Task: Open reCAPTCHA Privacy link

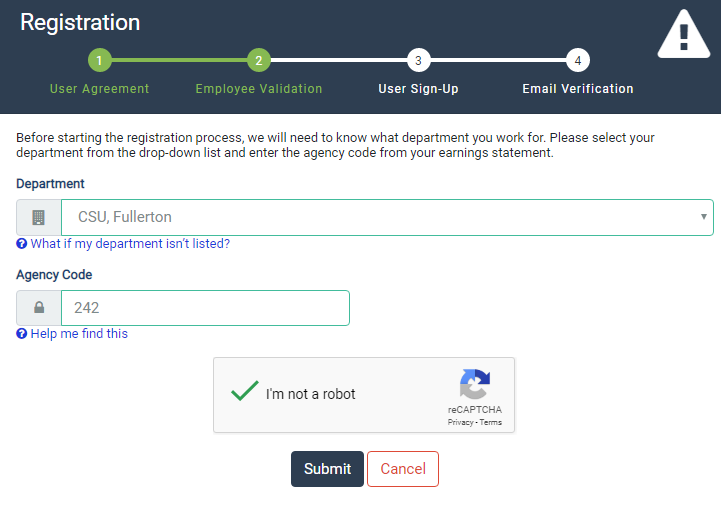Action: click(x=460, y=423)
